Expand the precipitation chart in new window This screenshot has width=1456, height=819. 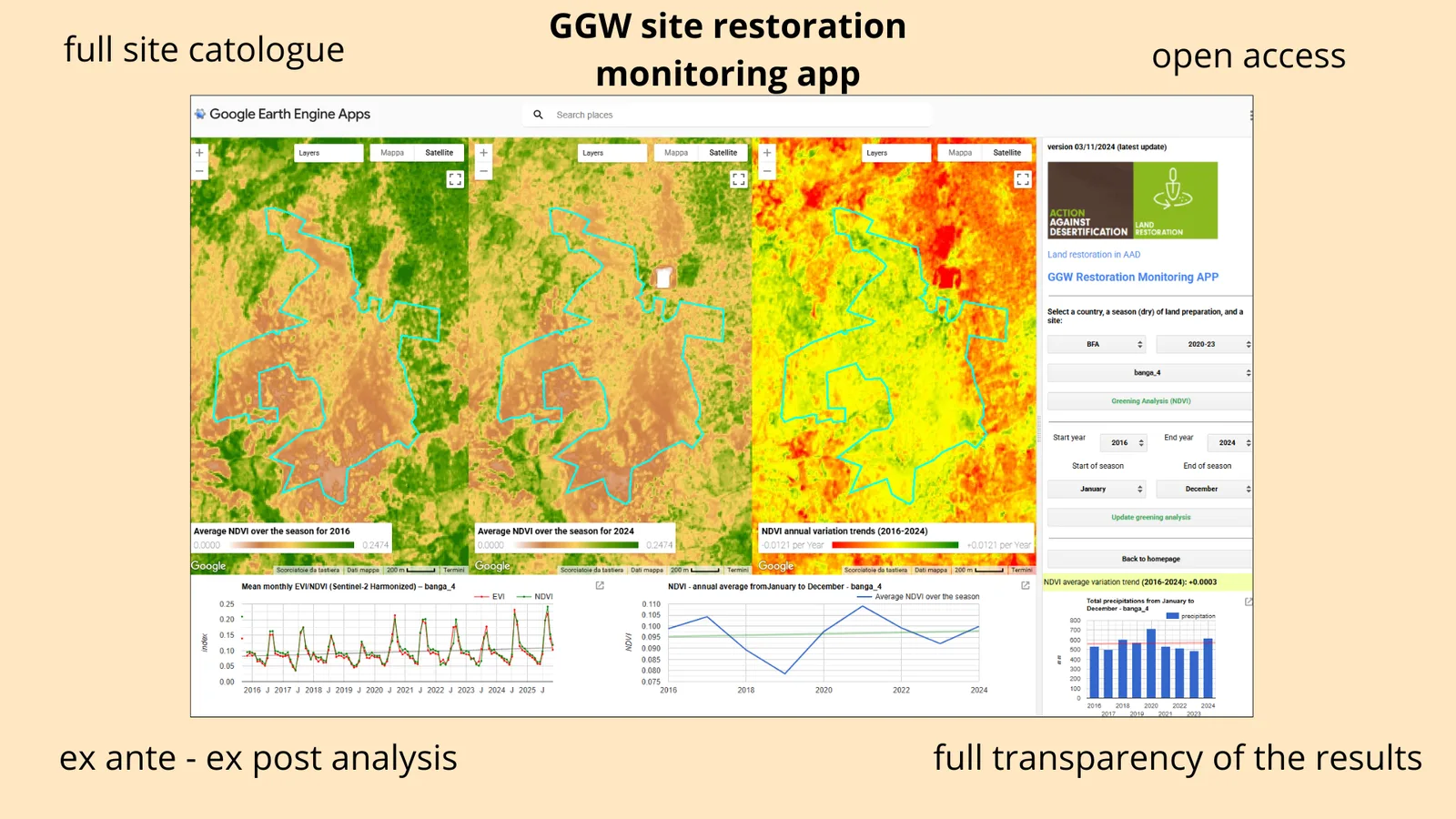[x=1248, y=602]
